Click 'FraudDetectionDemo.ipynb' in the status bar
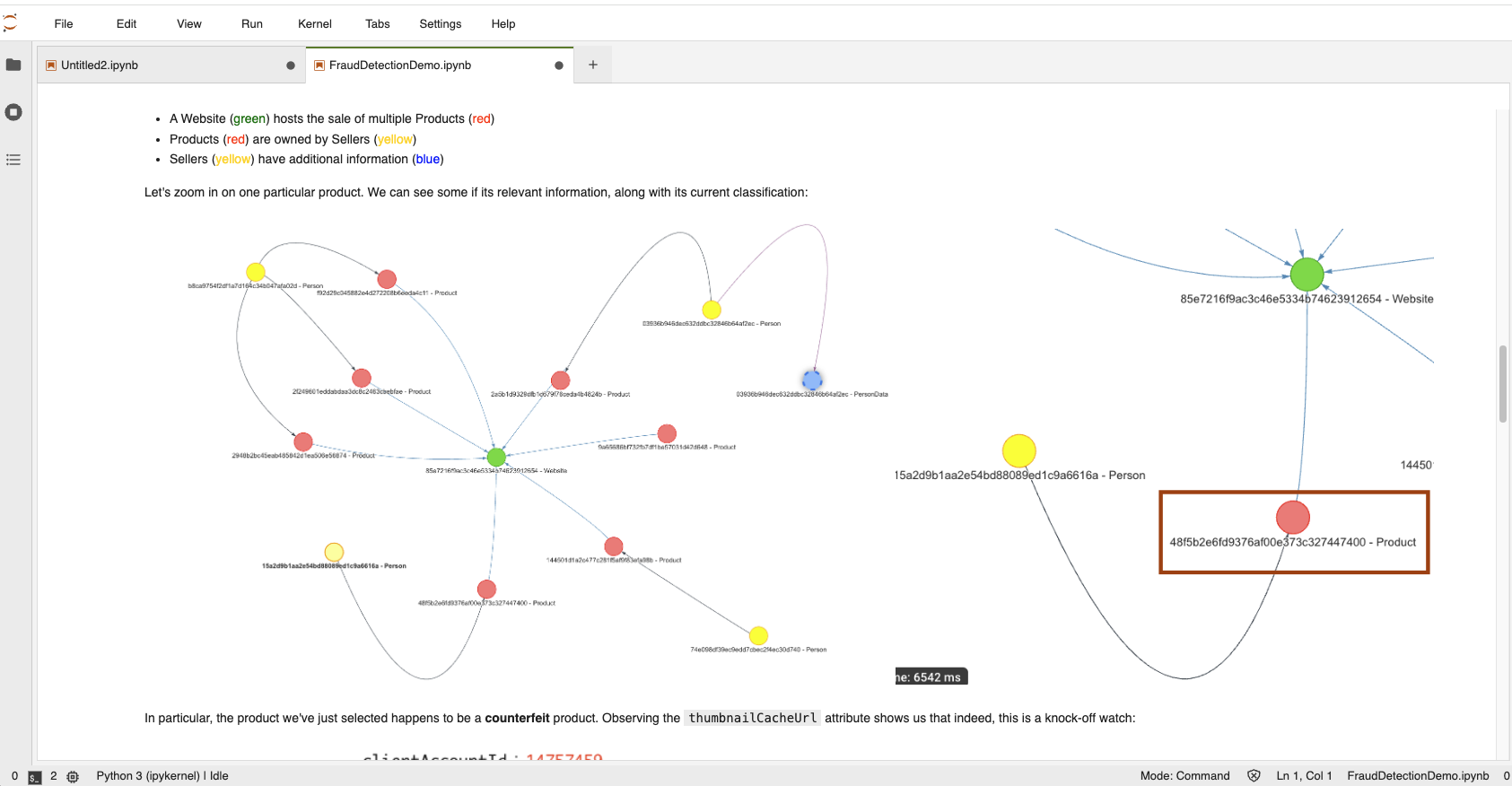Viewport: 1512px width, 786px height. (1418, 776)
